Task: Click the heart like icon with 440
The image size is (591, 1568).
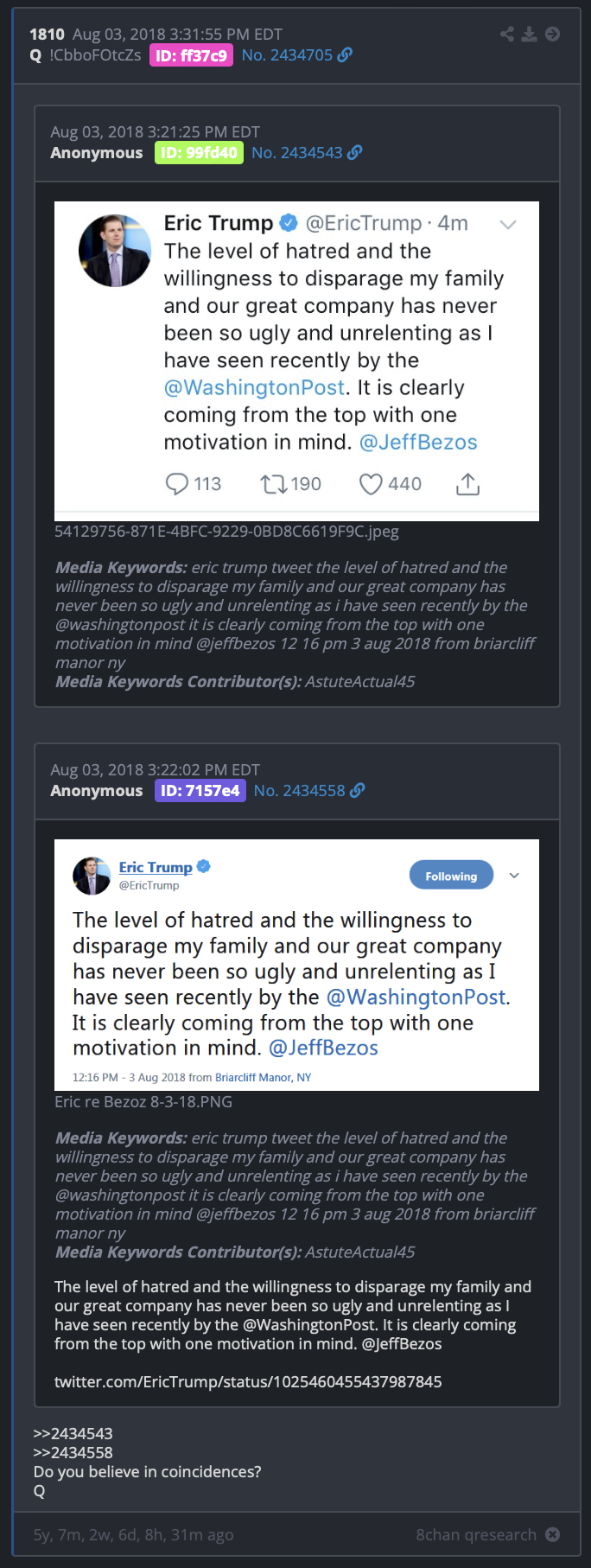Action: coord(371,484)
